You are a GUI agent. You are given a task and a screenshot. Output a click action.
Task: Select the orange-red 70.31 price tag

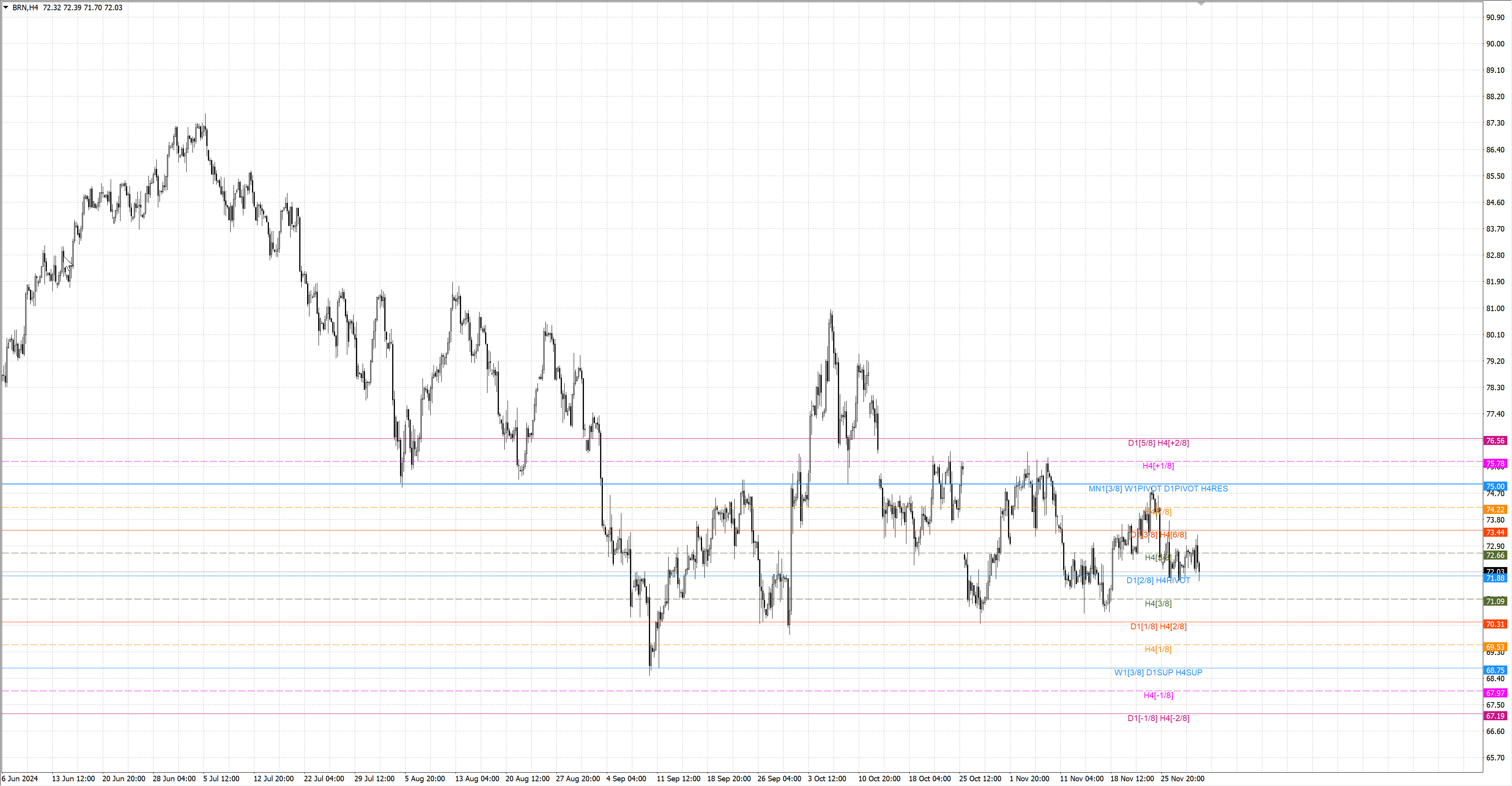1495,624
